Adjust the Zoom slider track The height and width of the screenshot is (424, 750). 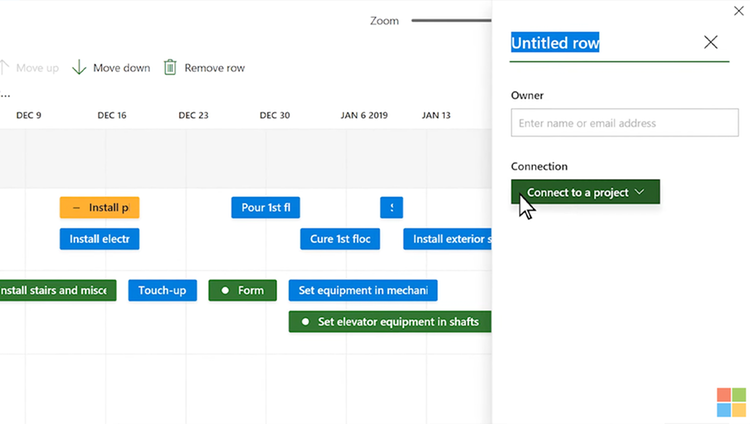[451, 21]
